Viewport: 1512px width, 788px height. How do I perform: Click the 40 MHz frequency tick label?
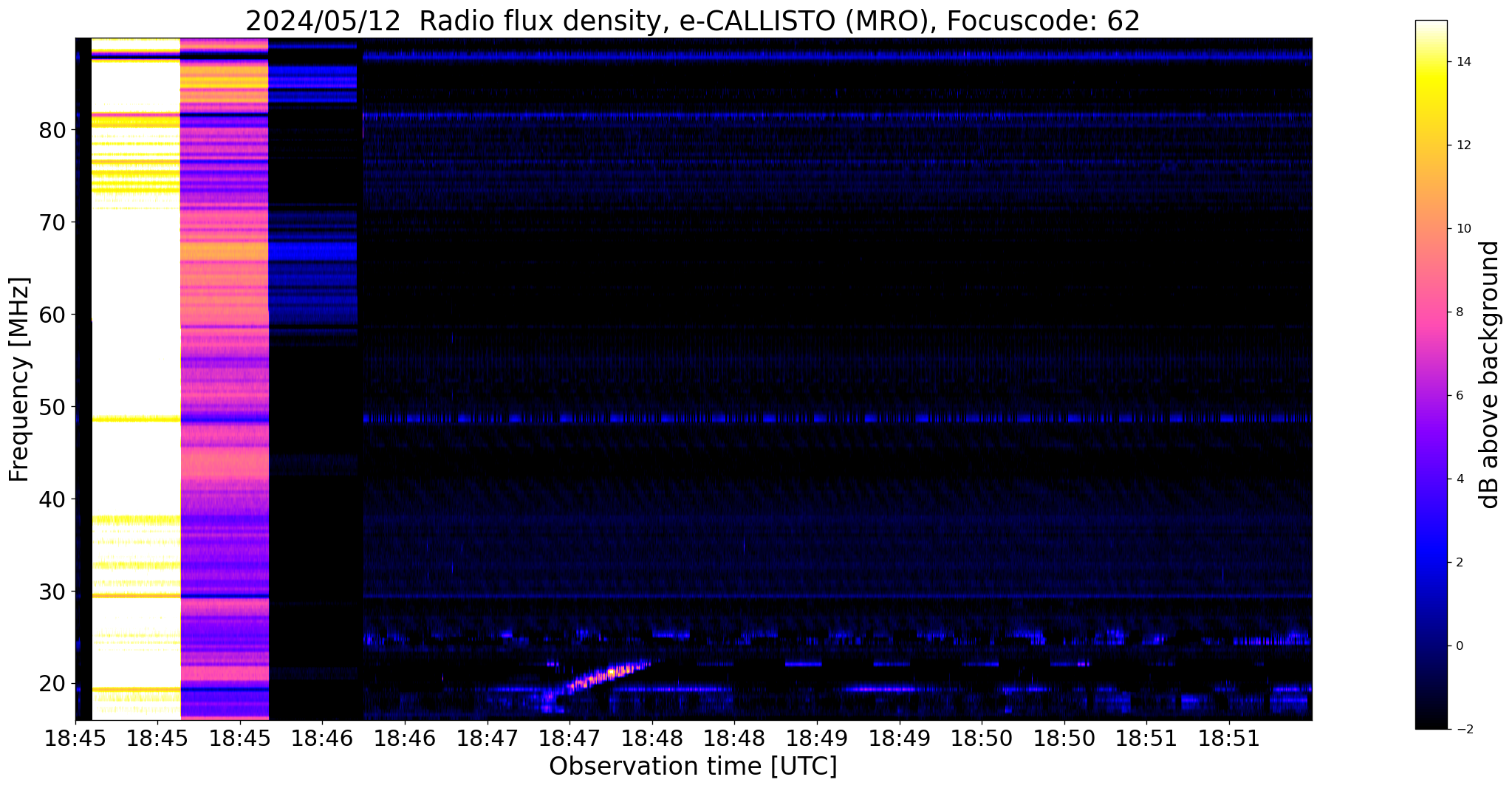point(53,499)
